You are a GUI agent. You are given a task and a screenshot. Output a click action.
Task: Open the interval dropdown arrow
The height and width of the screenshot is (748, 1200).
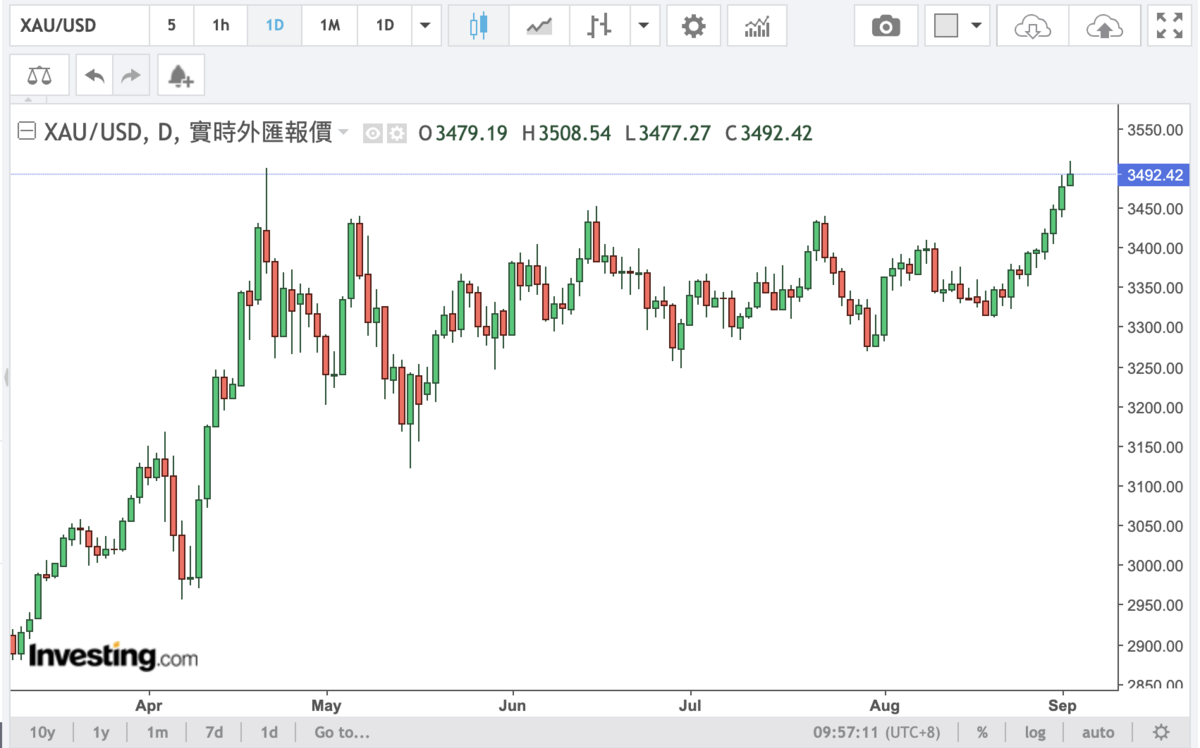click(x=427, y=26)
